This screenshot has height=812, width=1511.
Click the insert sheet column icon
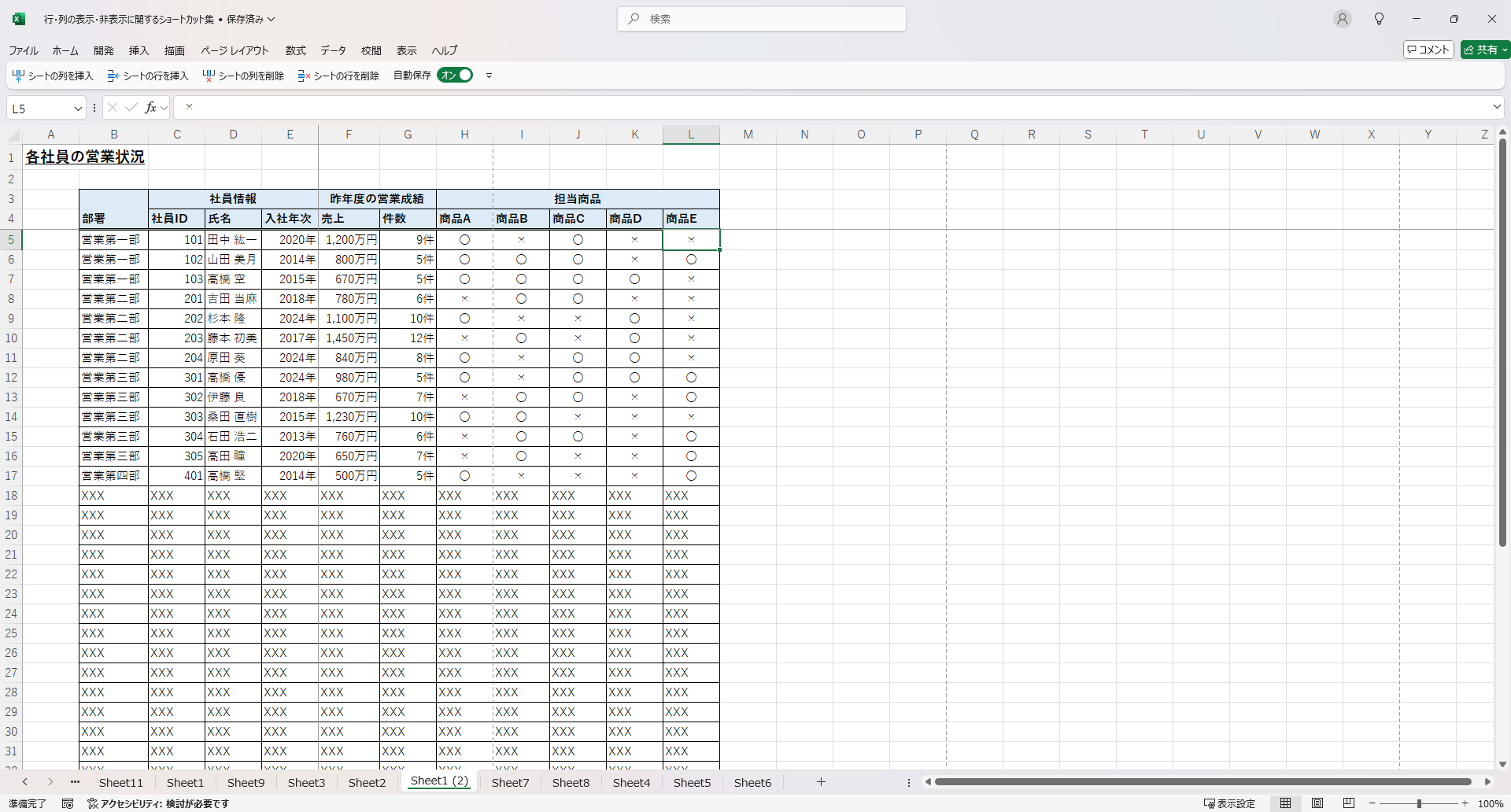click(x=18, y=76)
